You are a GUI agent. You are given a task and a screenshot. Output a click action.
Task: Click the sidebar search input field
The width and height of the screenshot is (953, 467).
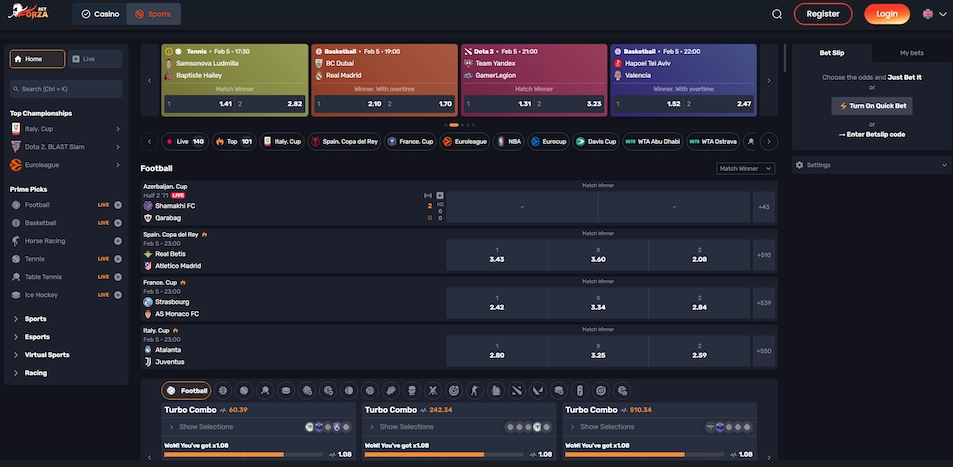(66, 89)
